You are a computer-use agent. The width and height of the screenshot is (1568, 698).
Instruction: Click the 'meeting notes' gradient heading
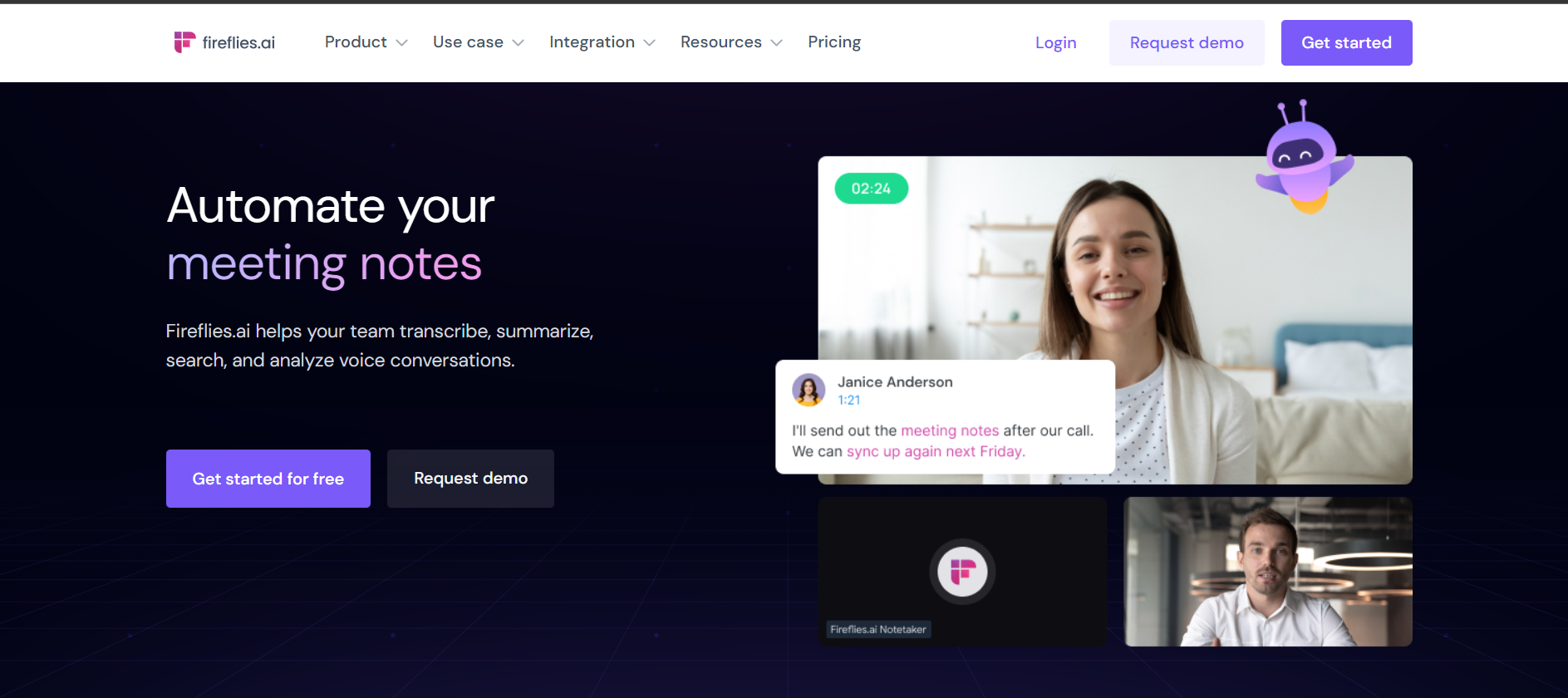tap(324, 264)
